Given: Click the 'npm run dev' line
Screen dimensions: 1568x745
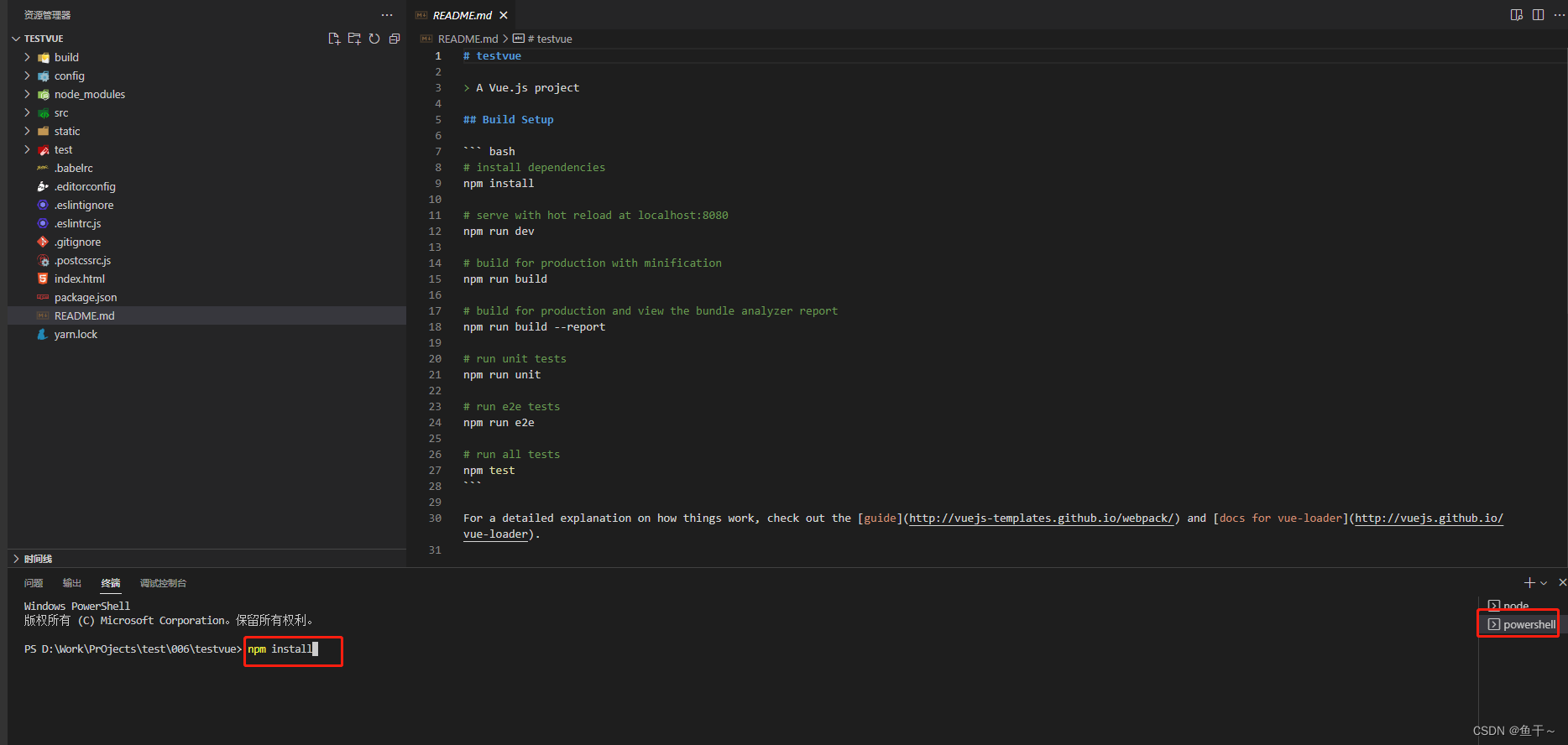Looking at the screenshot, I should 499,232.
